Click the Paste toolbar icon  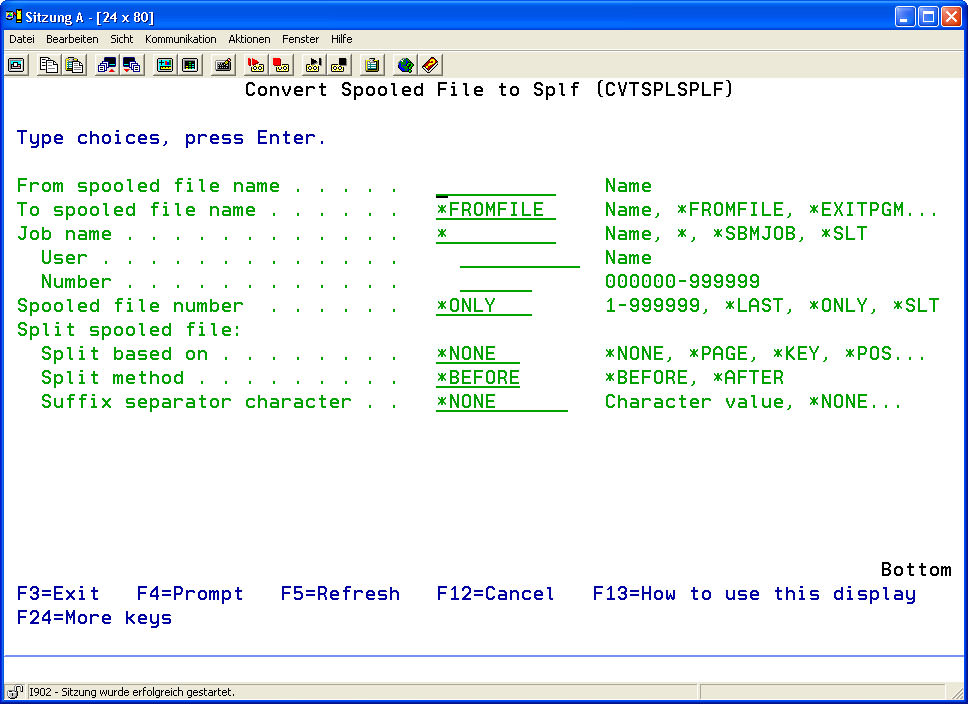(74, 65)
